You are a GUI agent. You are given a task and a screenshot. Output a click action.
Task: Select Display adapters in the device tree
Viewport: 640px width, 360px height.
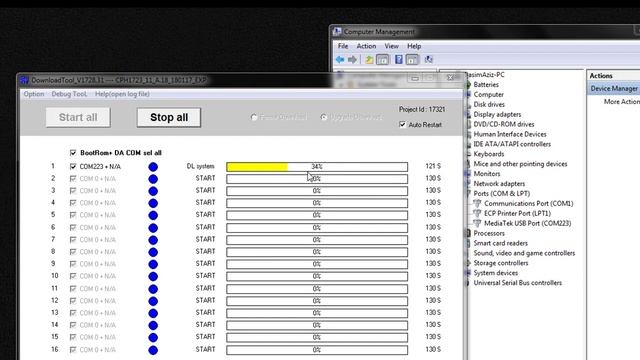click(497, 114)
